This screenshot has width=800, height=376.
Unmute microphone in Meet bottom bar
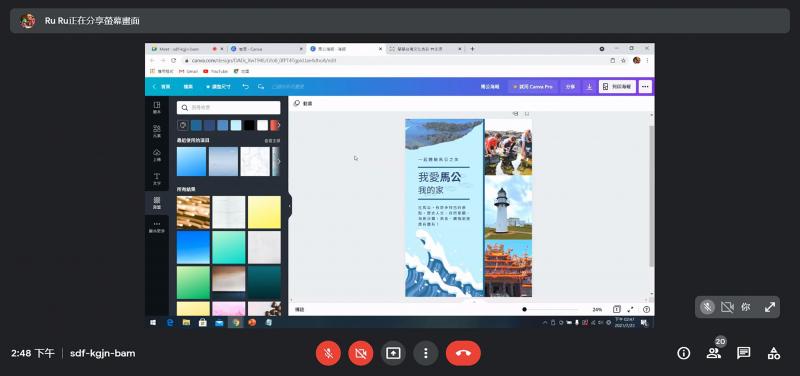coord(328,353)
